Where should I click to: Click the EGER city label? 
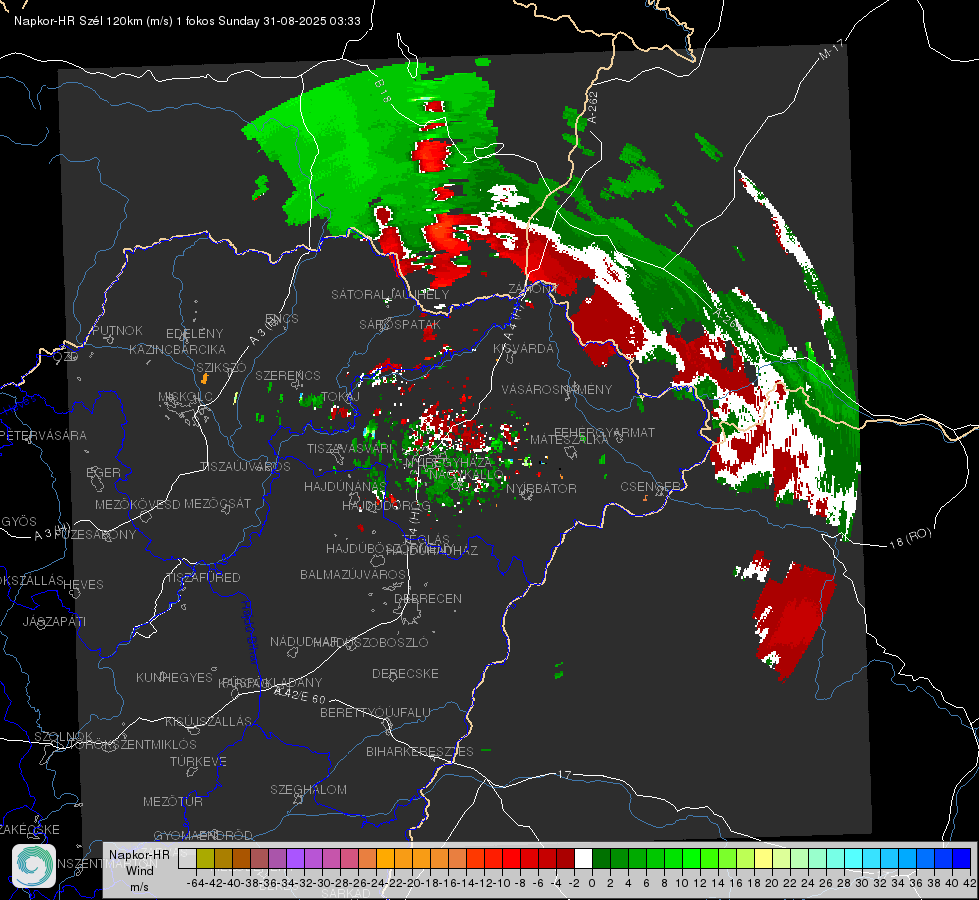[x=103, y=472]
